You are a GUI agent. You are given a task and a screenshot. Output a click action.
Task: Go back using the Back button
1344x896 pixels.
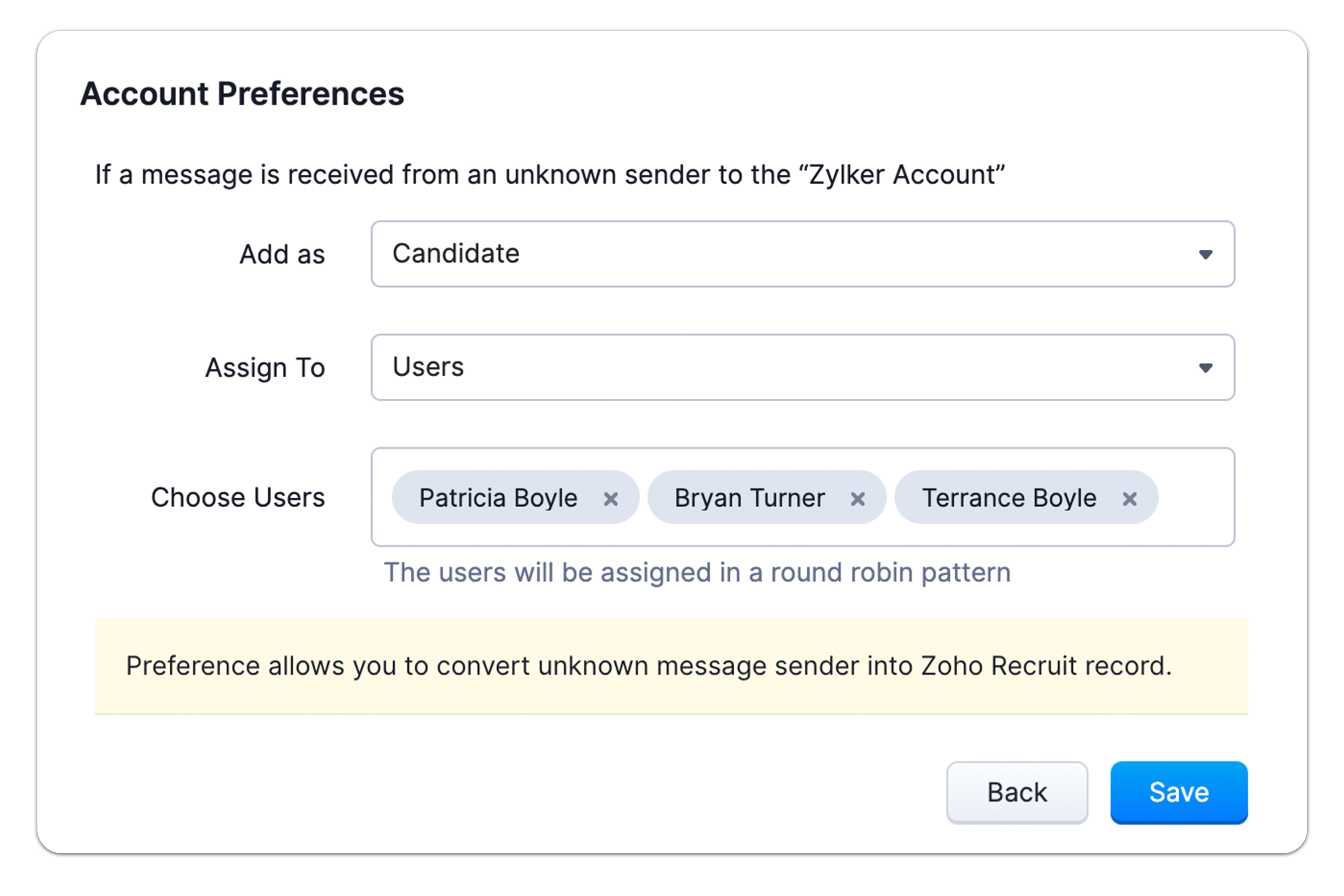tap(1016, 792)
